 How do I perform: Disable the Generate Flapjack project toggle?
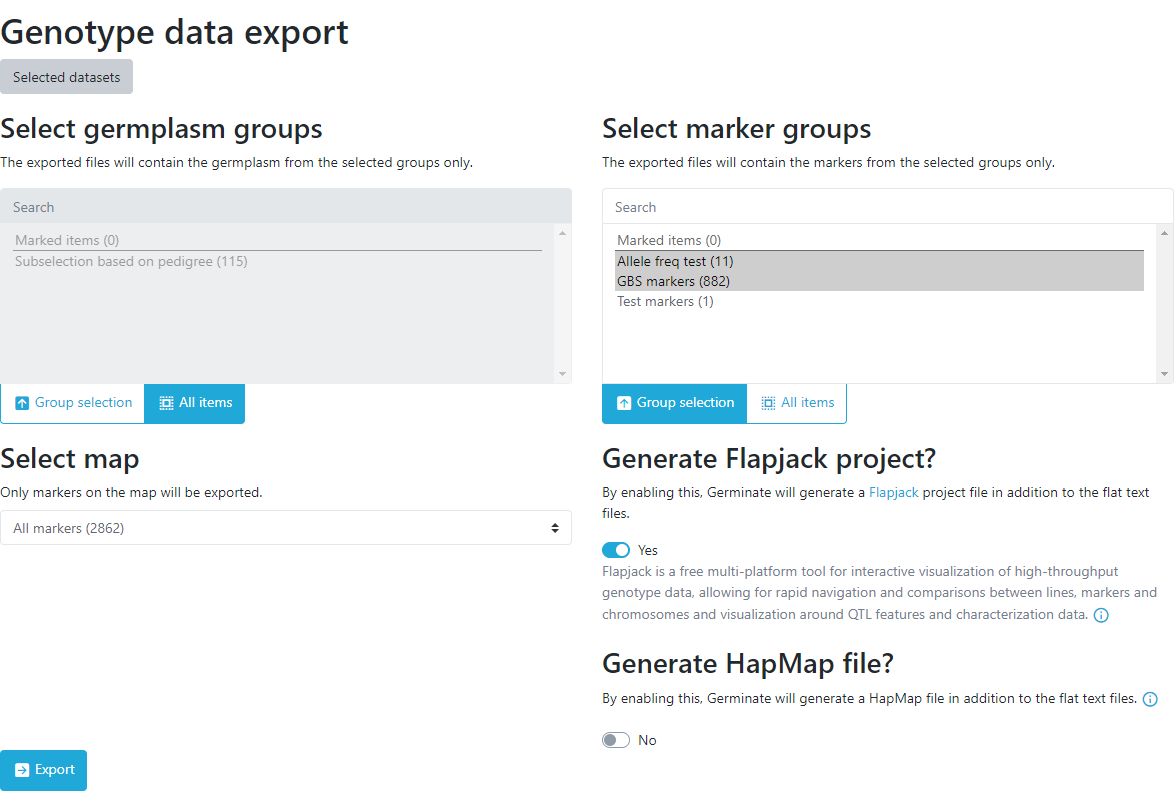click(x=615, y=549)
